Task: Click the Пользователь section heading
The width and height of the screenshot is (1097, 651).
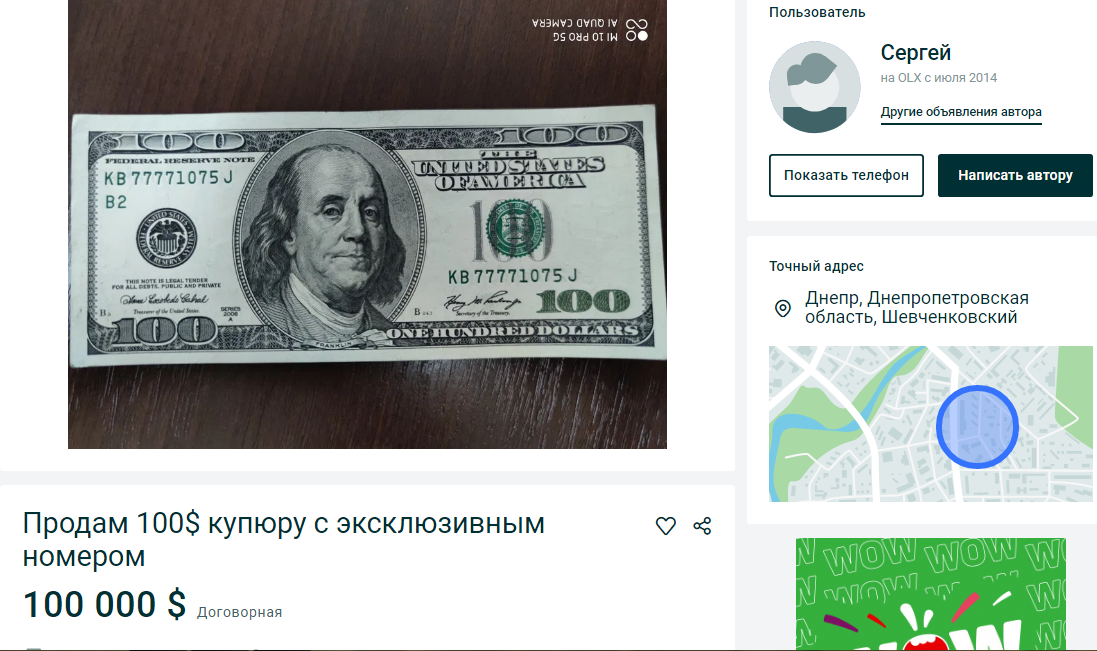Action: click(x=816, y=13)
